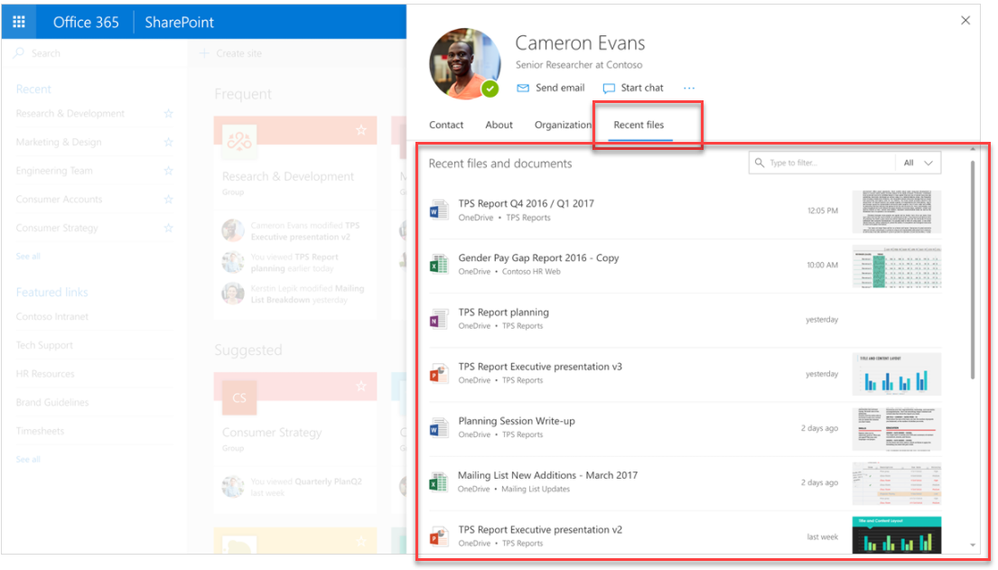Click the OneNote icon for TPS Report planning
This screenshot has height=570, width=998.
click(x=438, y=319)
